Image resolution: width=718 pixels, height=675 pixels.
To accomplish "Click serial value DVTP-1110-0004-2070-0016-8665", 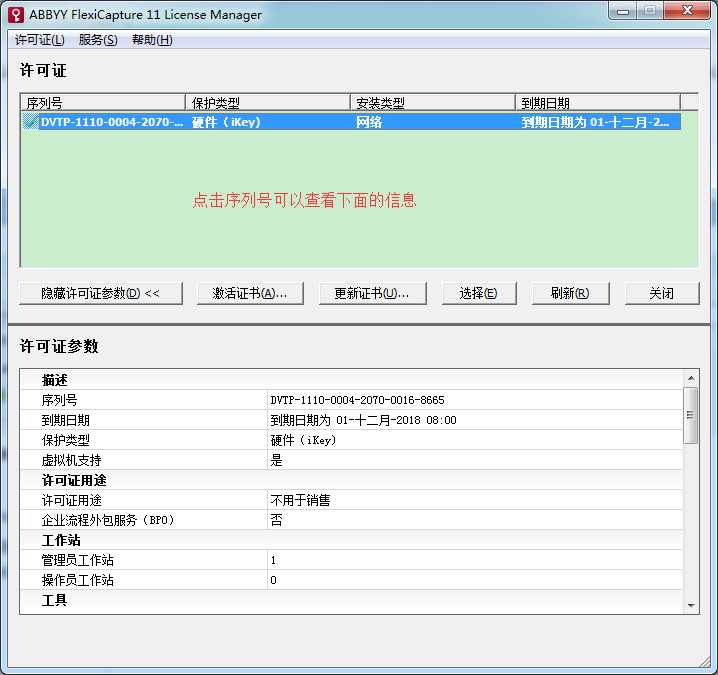I will tap(357, 400).
